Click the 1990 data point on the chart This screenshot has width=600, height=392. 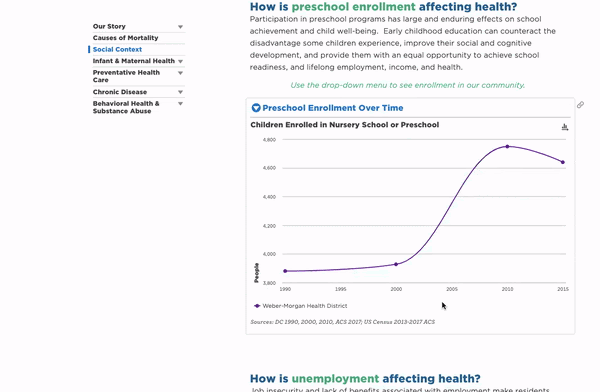click(x=285, y=271)
